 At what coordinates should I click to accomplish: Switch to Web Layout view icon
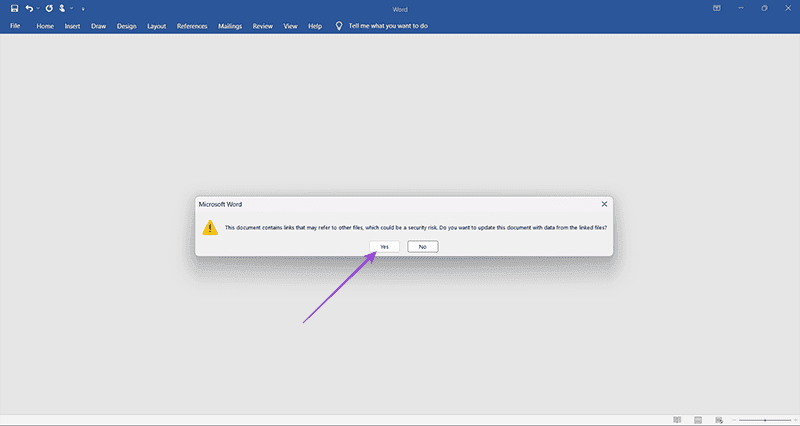pos(719,420)
